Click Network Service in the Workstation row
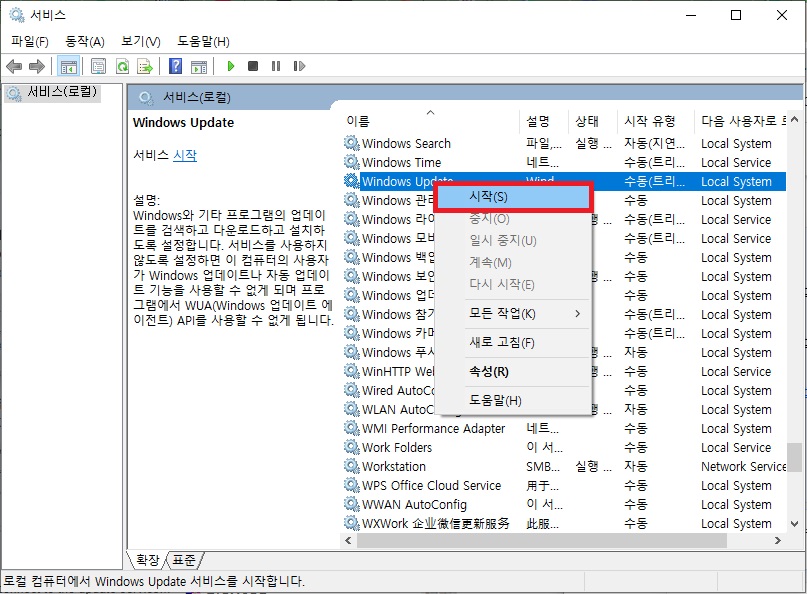Screen dimensions: 807x594 click(743, 466)
